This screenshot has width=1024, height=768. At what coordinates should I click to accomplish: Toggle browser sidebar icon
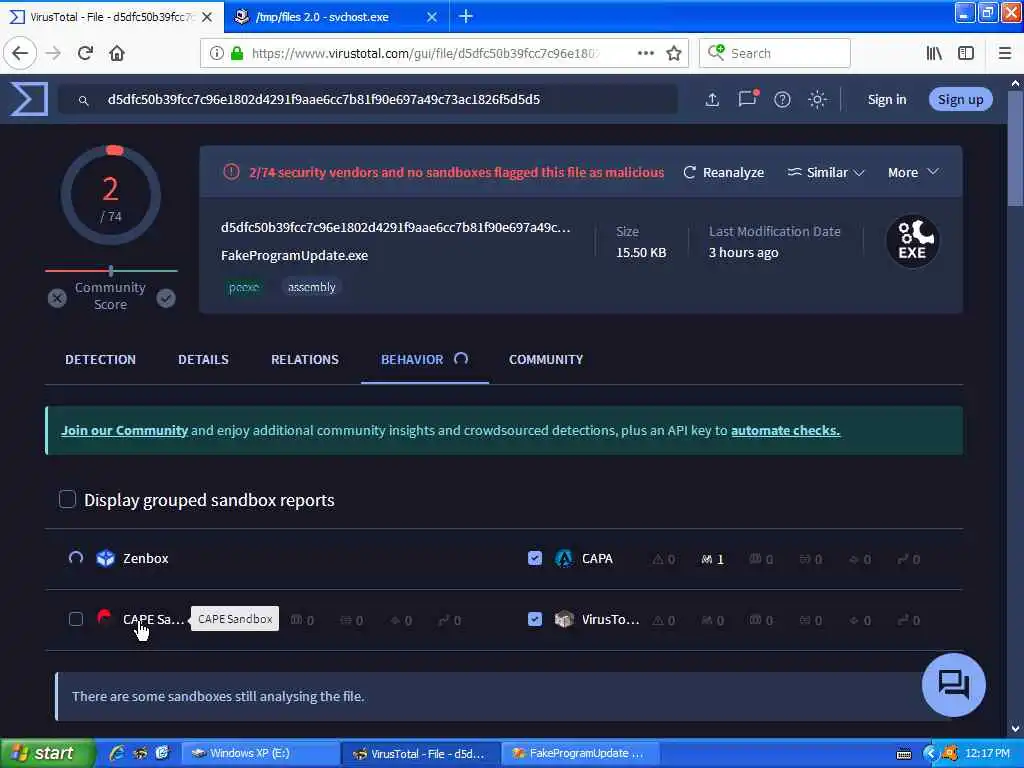[x=966, y=53]
